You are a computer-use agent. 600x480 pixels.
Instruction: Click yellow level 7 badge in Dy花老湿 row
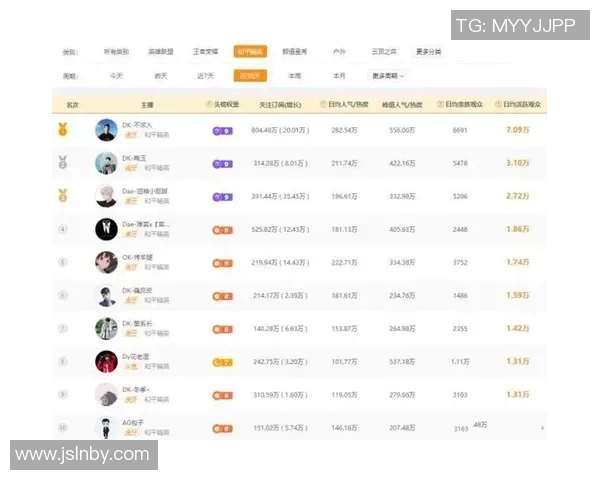pos(223,362)
